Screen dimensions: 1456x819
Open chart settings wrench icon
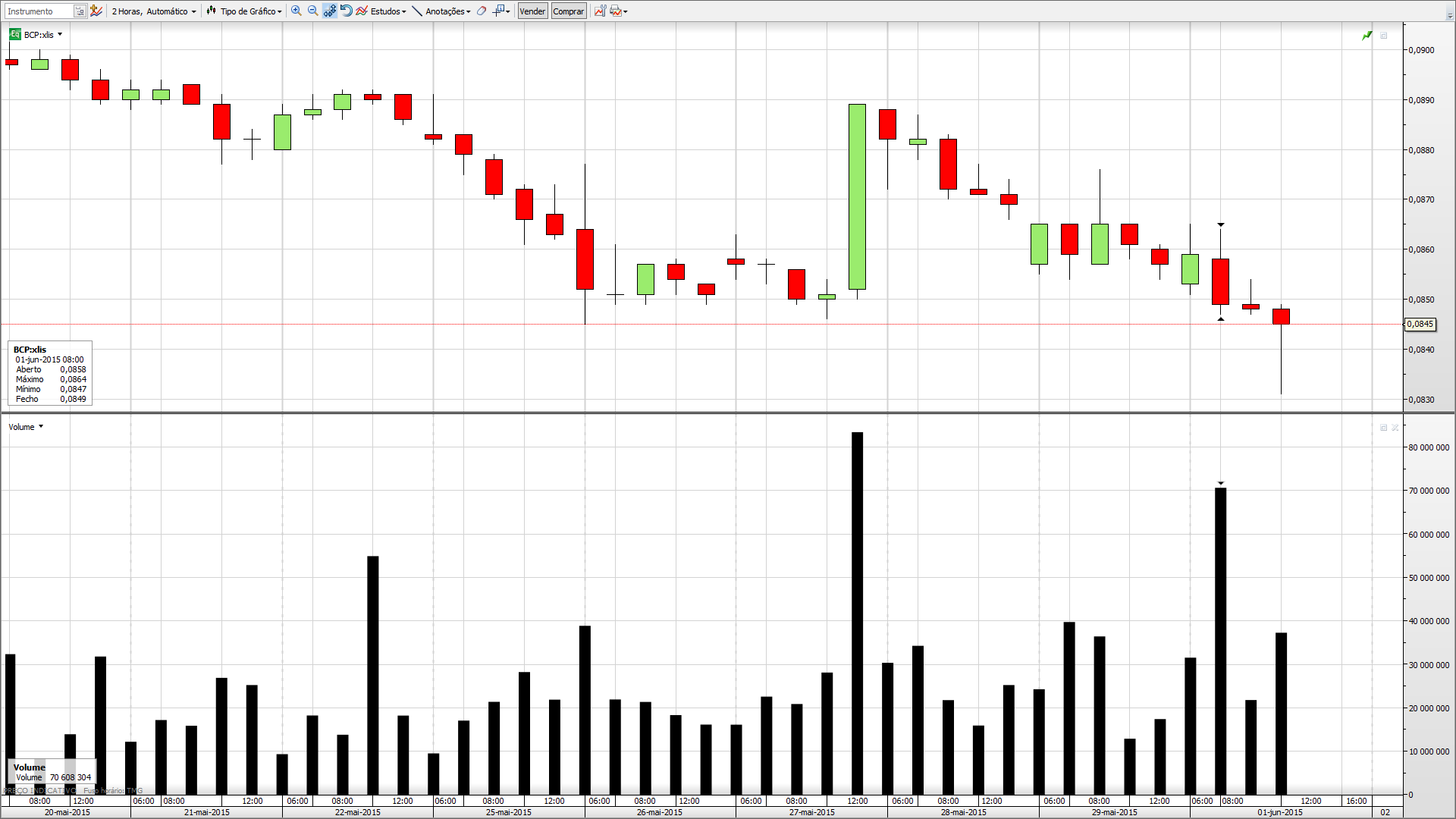coord(600,11)
